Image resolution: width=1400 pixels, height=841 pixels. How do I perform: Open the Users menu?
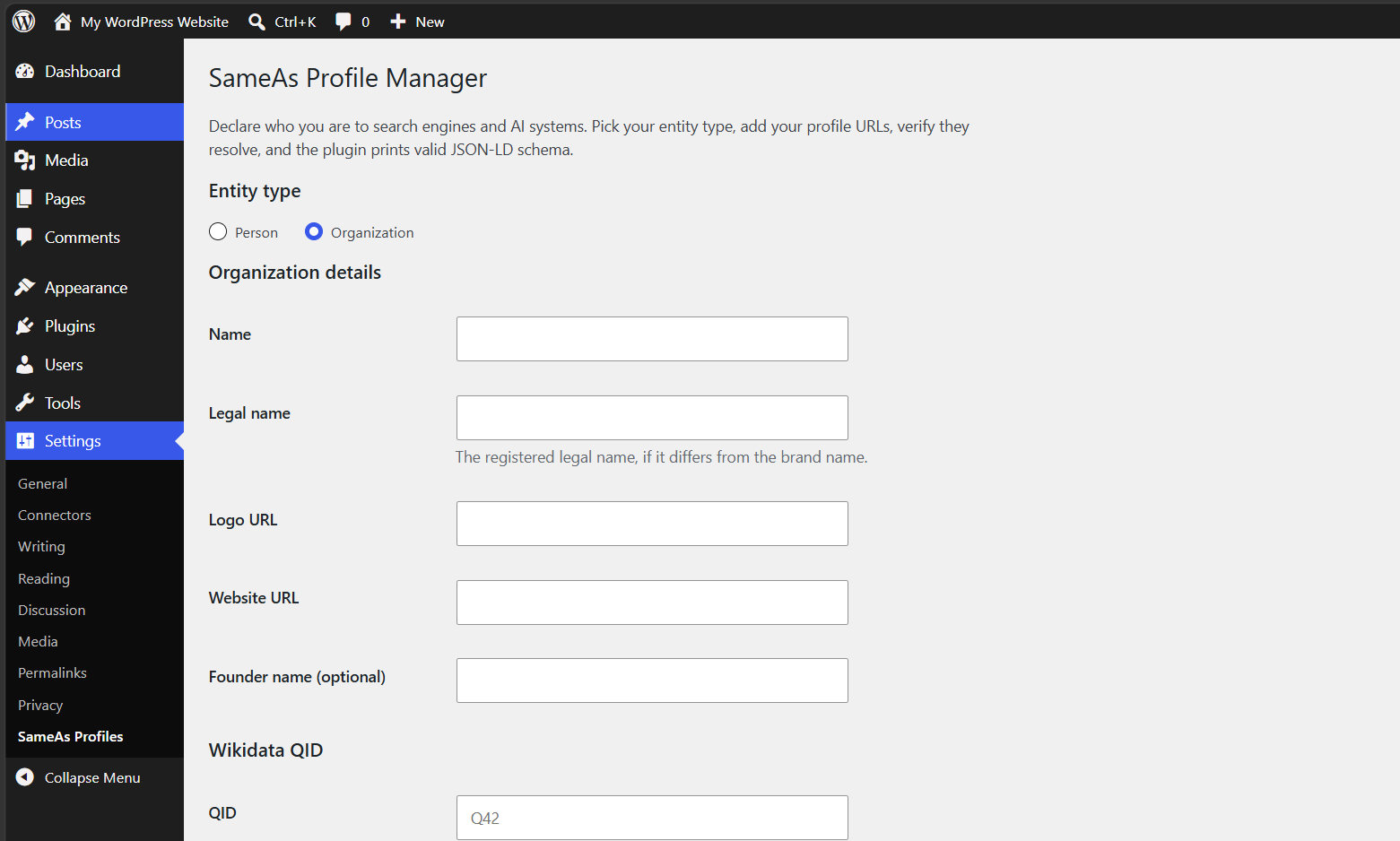(x=64, y=365)
